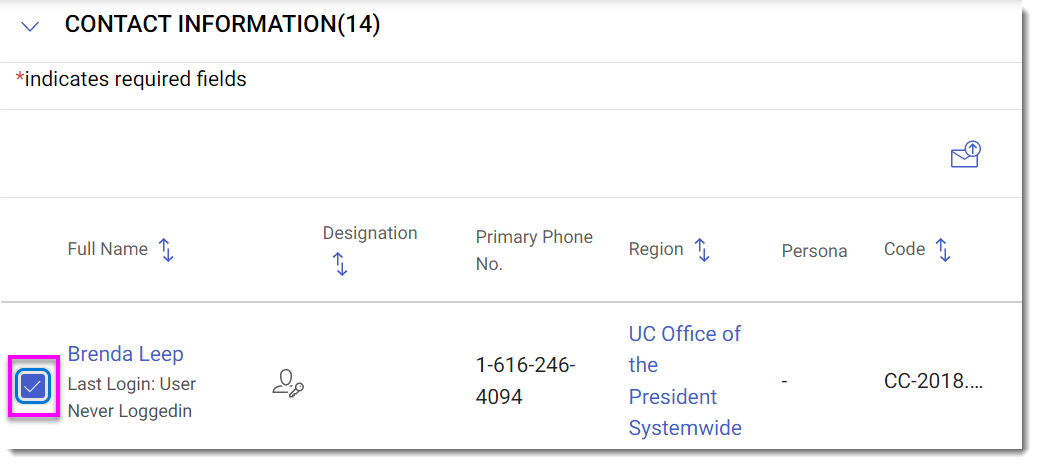The width and height of the screenshot is (1037, 464).
Task: Open Brenda Leep's contact link
Action: click(126, 354)
